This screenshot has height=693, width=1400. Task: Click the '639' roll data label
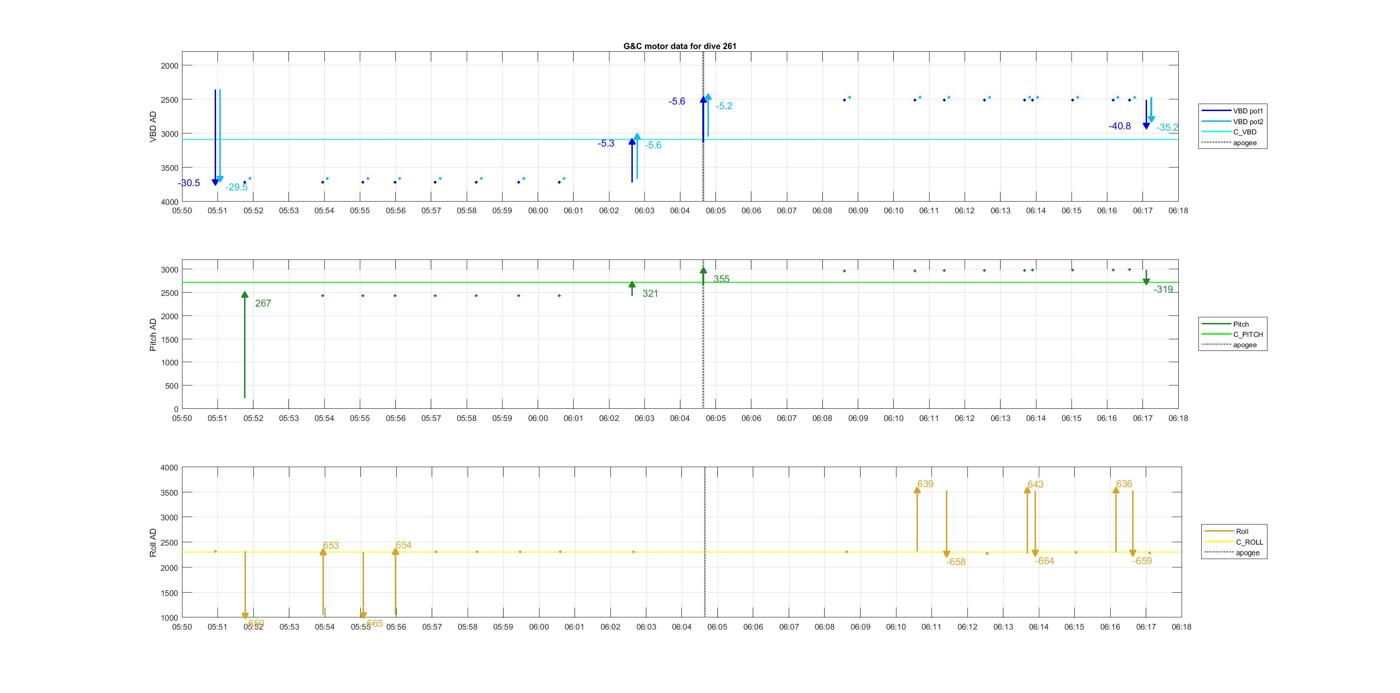(x=925, y=484)
